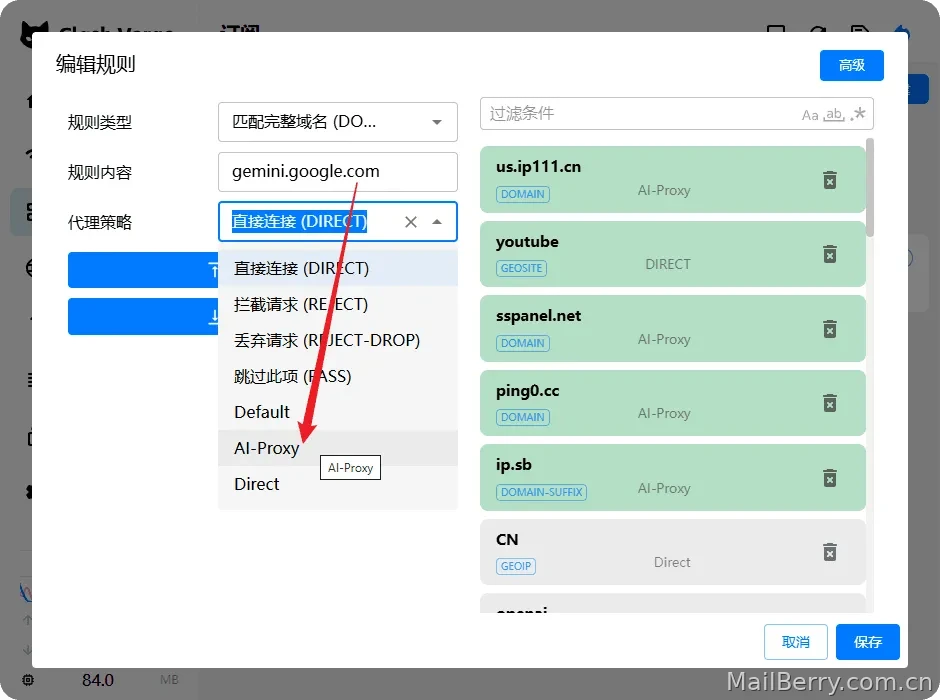Screen dimensions: 940x700
Task: Click the DOMAIN-SUFFIX tag under ip.sb
Action: tap(541, 492)
